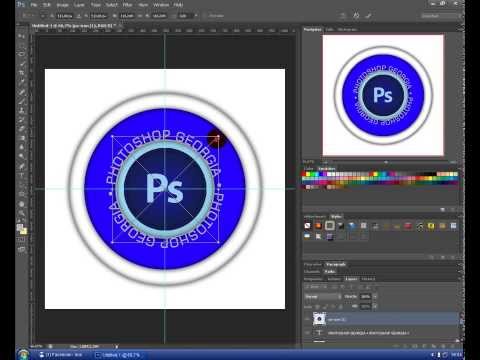The height and width of the screenshot is (360, 480).
Task: Pick the foreground color swatch in toolbar
Action: coord(20,227)
